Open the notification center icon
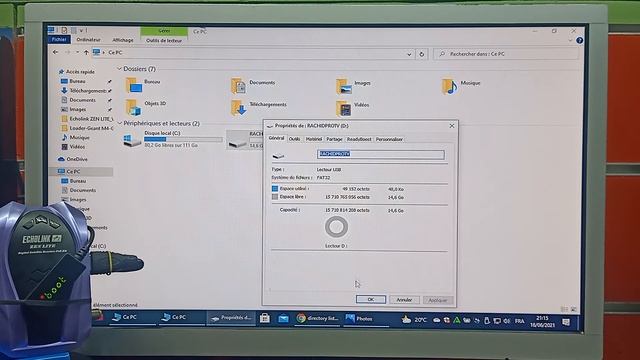 [566, 322]
